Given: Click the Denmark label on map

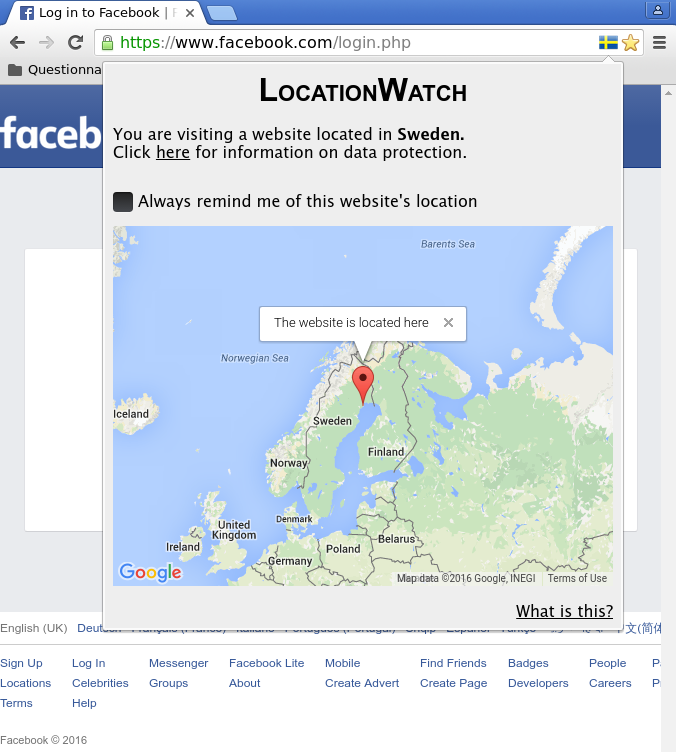Looking at the screenshot, I should pyautogui.click(x=294, y=519).
